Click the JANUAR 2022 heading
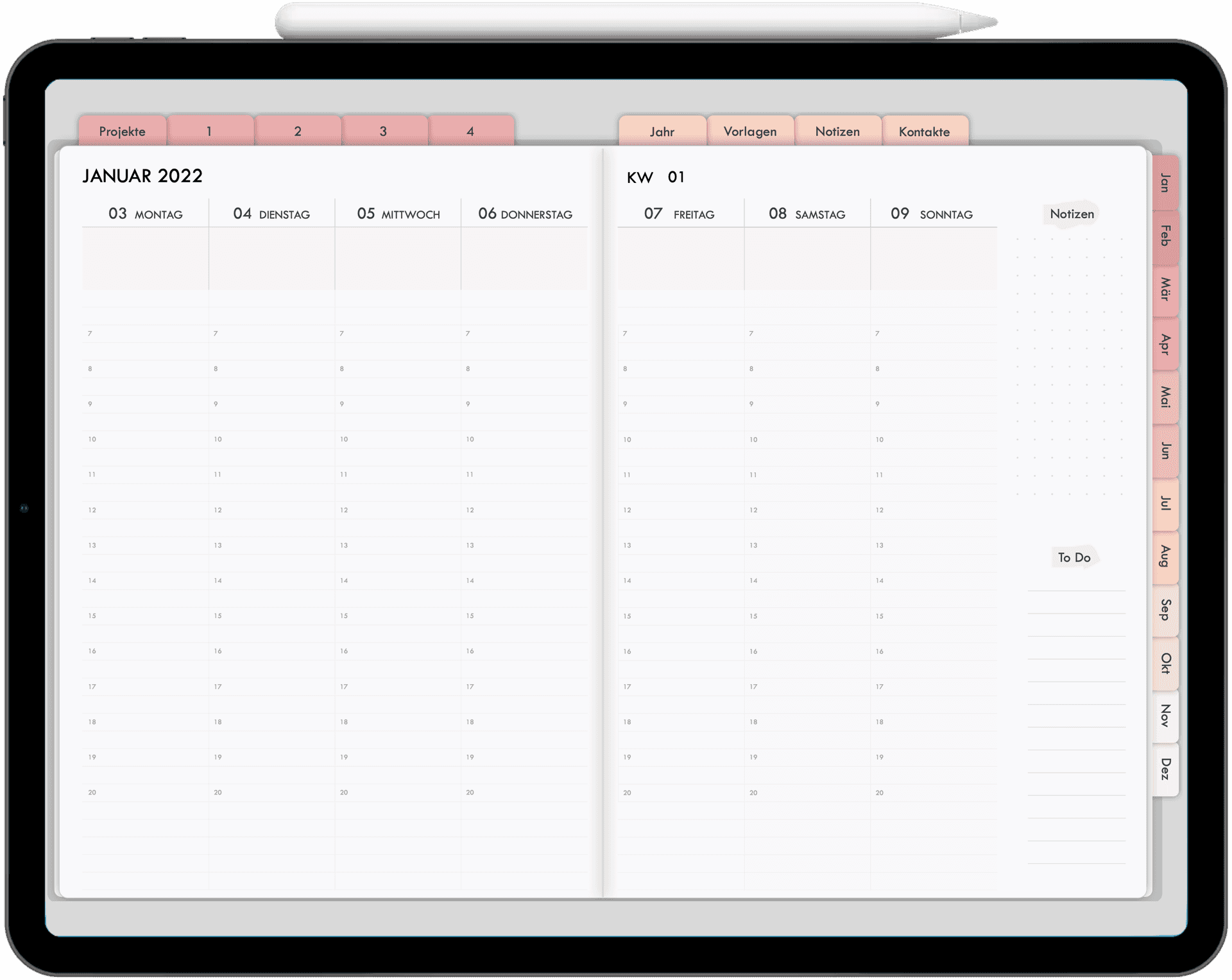The width and height of the screenshot is (1232, 980). pyautogui.click(x=142, y=176)
